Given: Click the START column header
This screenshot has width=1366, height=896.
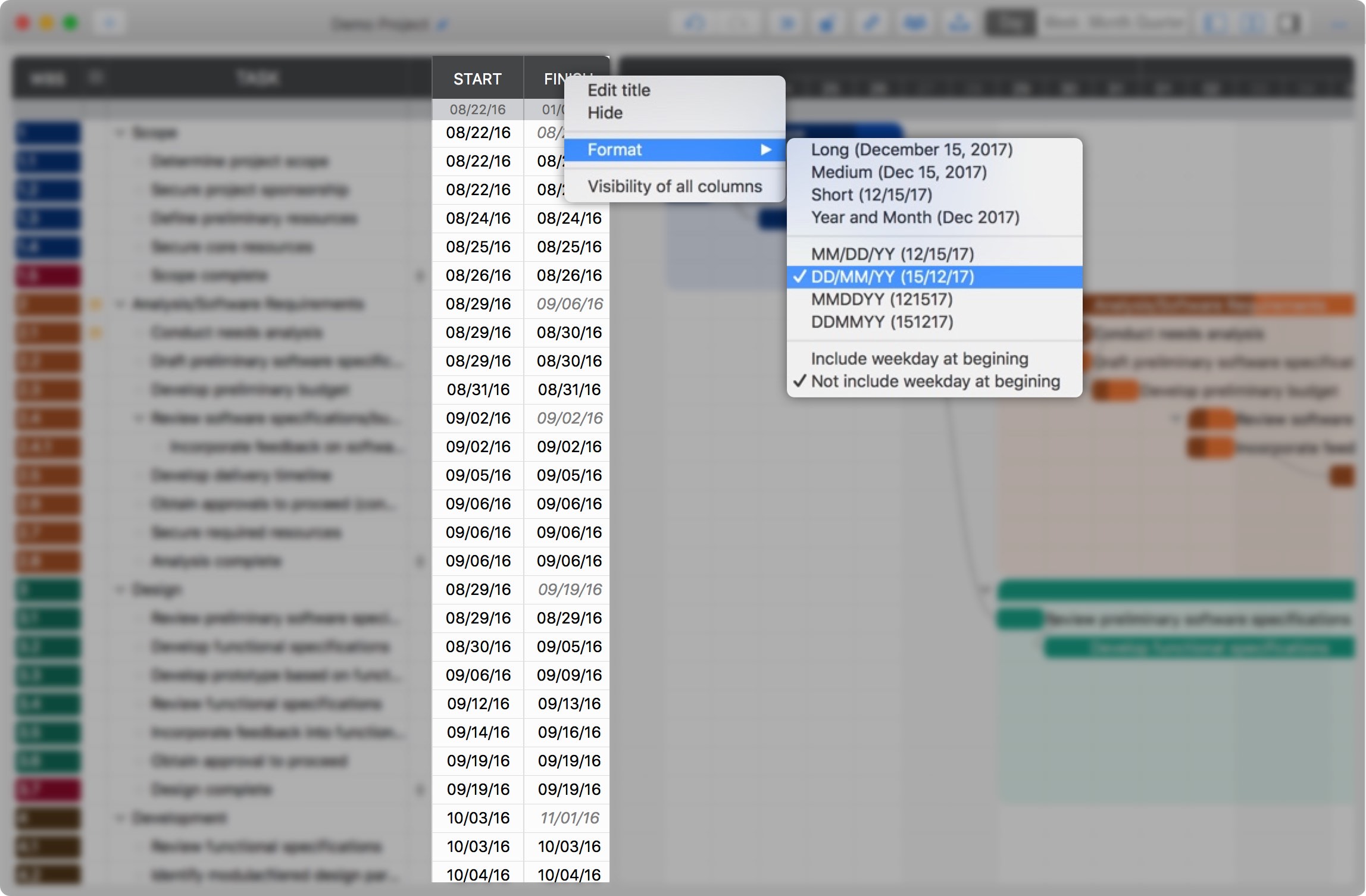Looking at the screenshot, I should tap(477, 79).
